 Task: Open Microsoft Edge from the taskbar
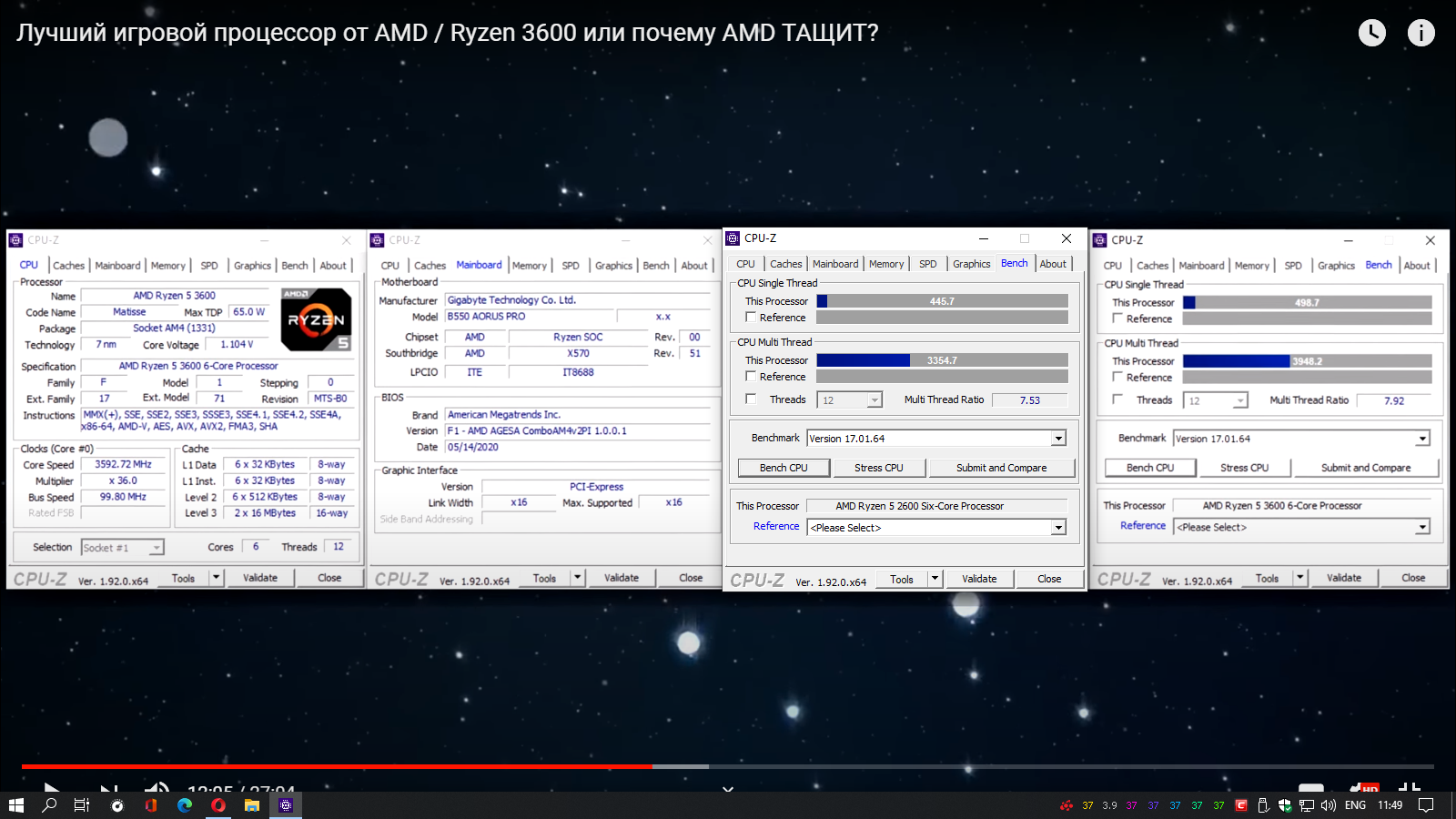point(185,805)
